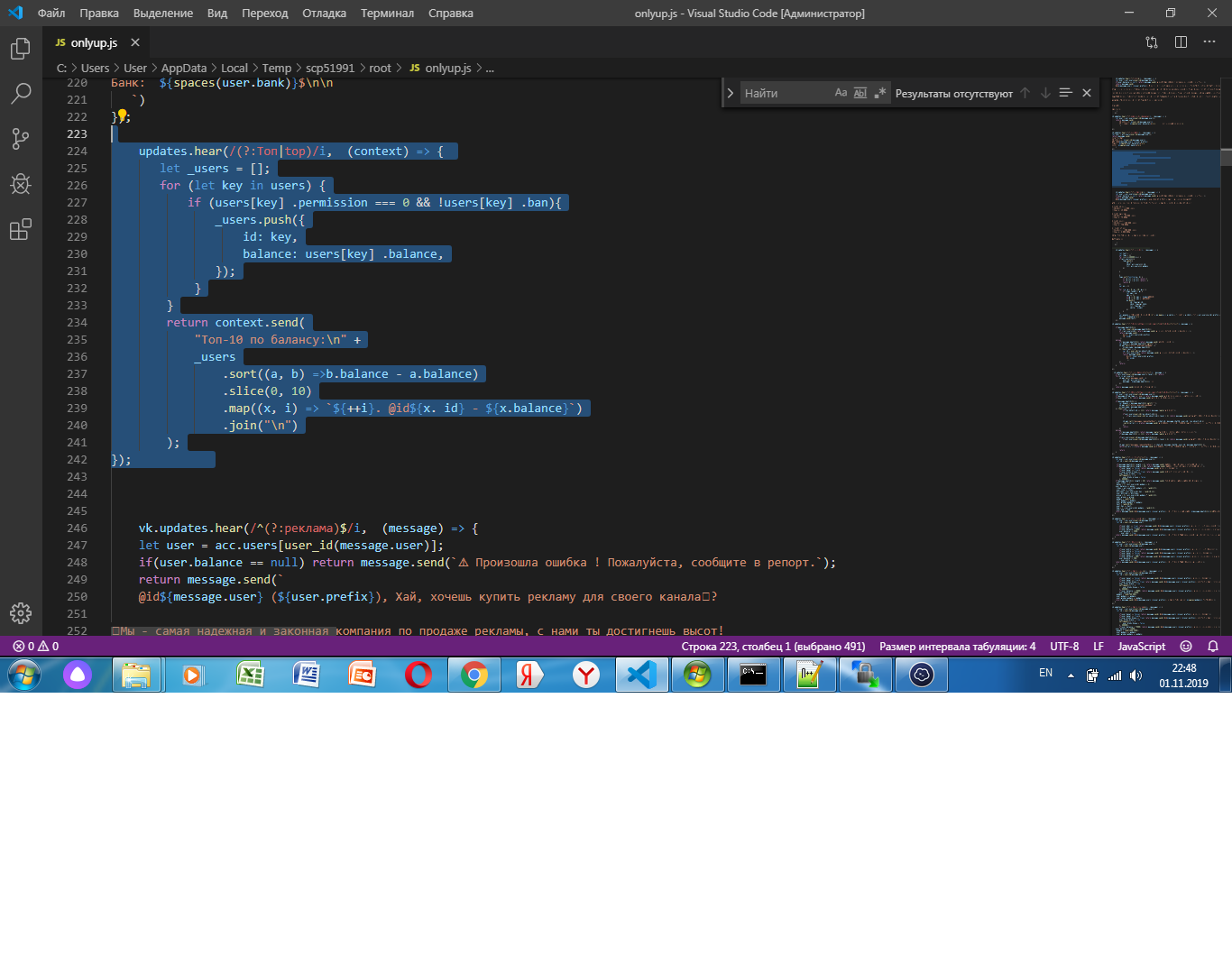
Task: Expand the Replace field in find widget
Action: coord(730,93)
